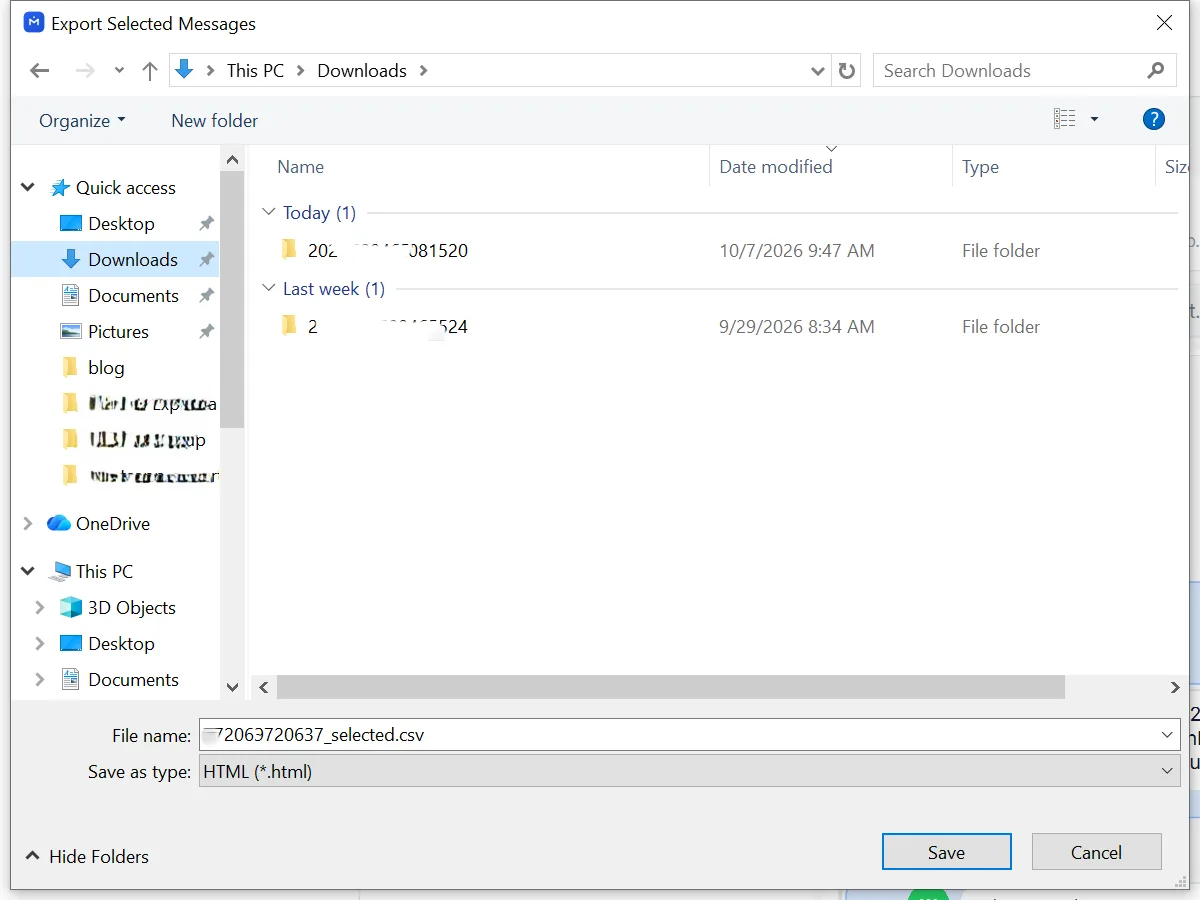Click the Downloads icon in the address bar
Screen dimensions: 1200x900
pyautogui.click(x=185, y=70)
